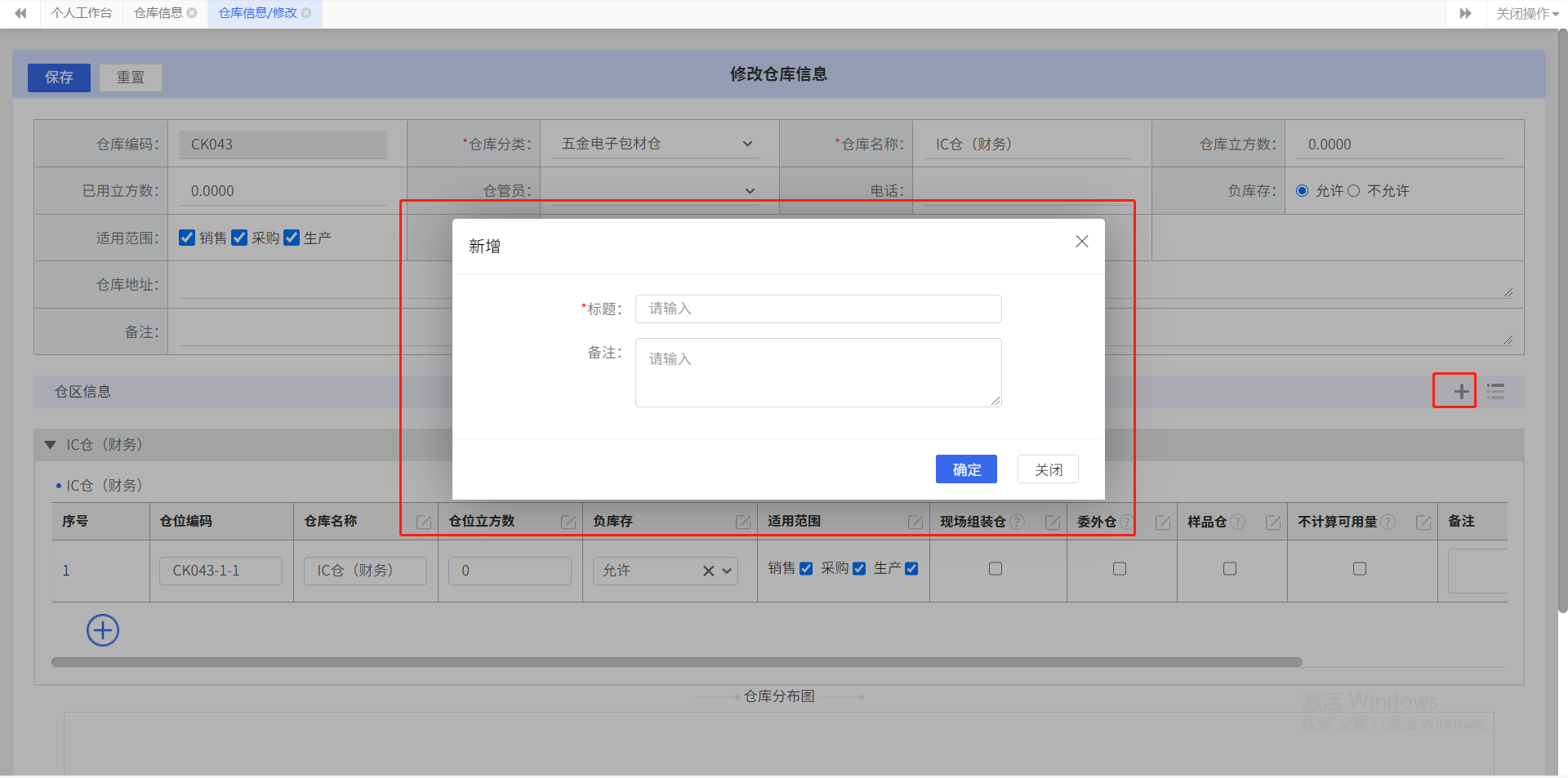Click help icon next to 现场组装仓
Screen dimensions: 1568x778
(1018, 522)
